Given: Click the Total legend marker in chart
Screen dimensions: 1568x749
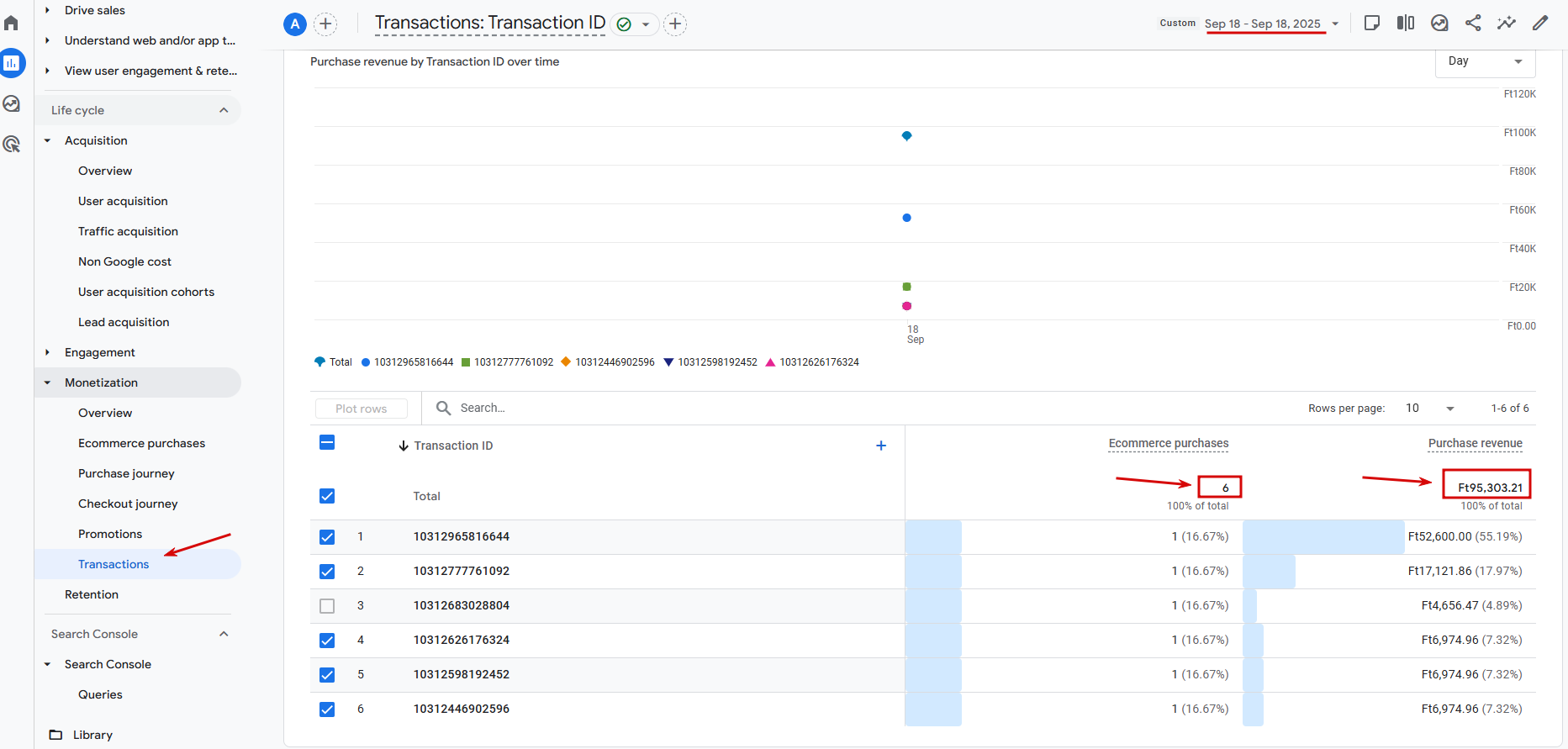Looking at the screenshot, I should (319, 362).
